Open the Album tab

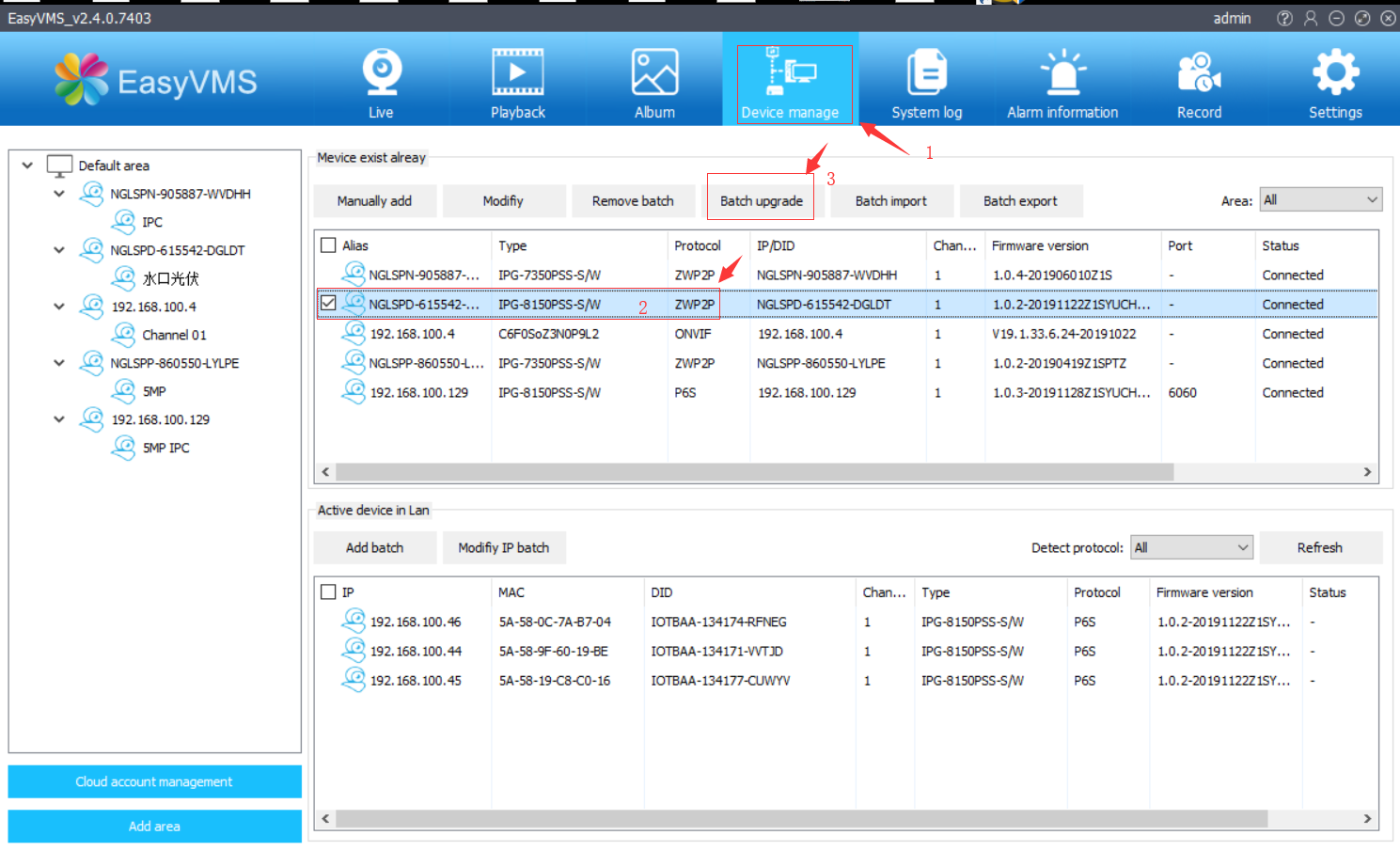[x=654, y=83]
